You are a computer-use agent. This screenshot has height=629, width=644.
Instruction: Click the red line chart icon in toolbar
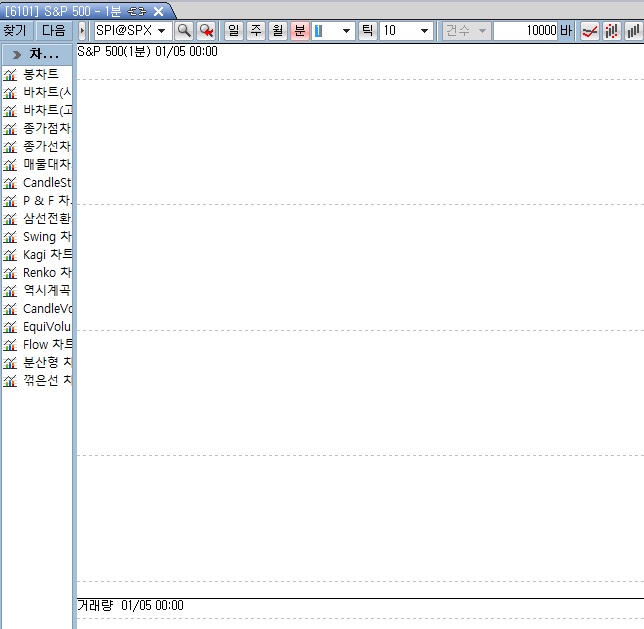point(590,31)
